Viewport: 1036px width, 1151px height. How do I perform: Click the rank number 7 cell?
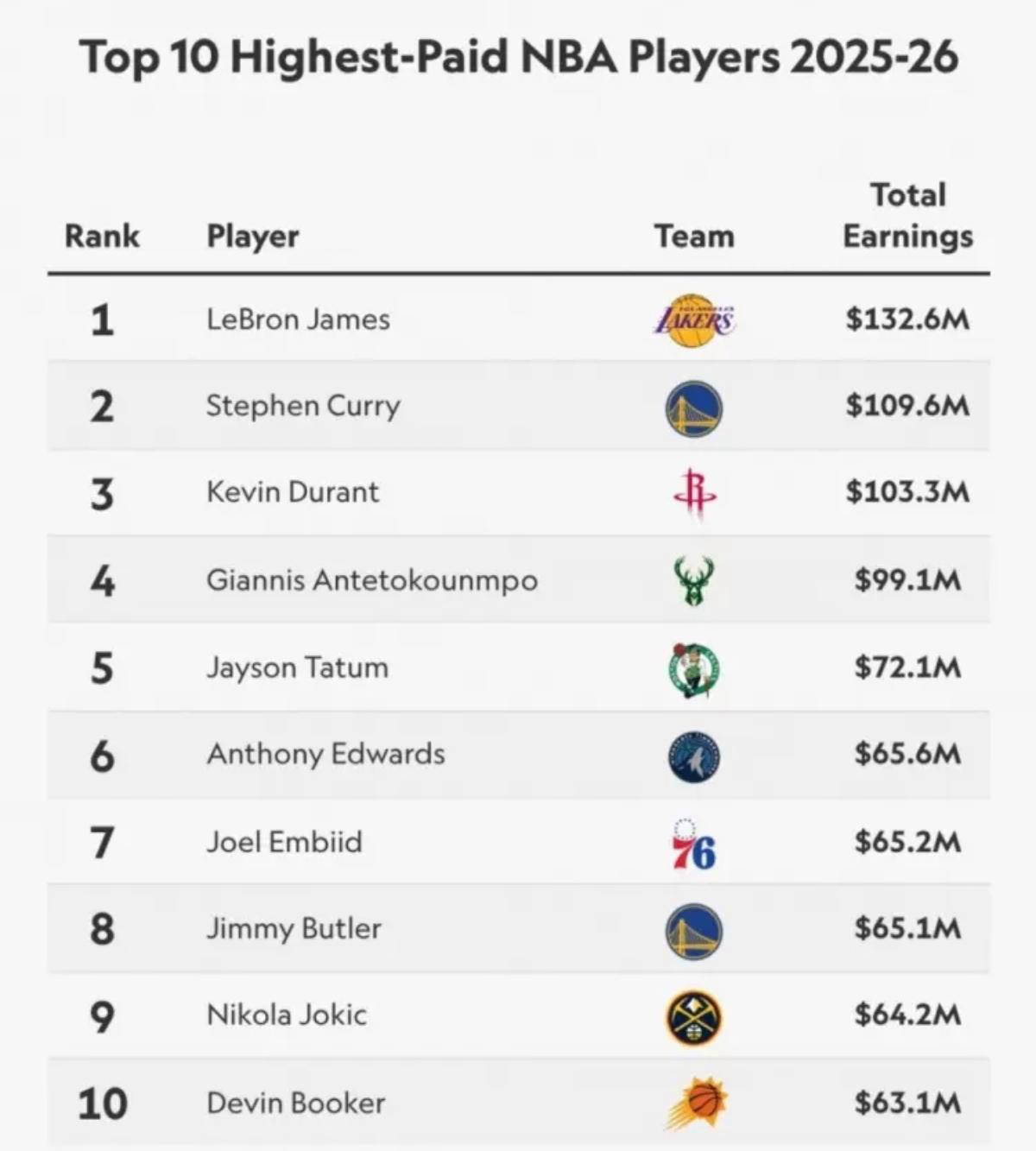pyautogui.click(x=102, y=843)
